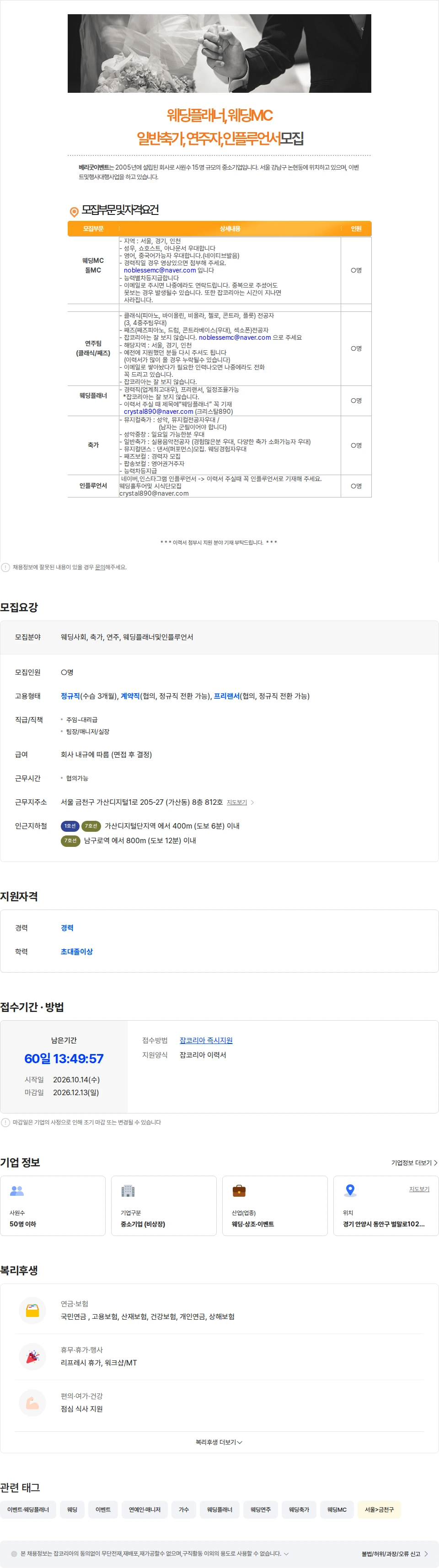Select the 이벤트·웨딩플래너 tag

click(x=28, y=1509)
